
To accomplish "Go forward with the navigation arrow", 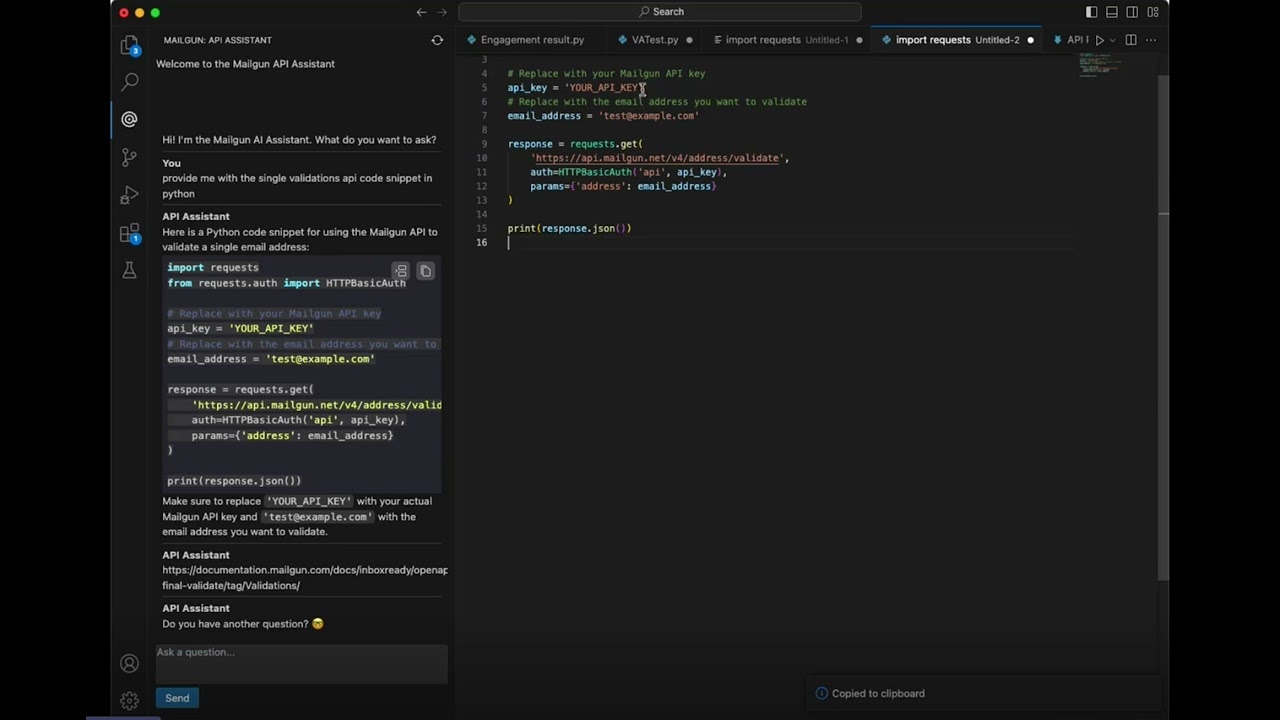I will click(442, 12).
